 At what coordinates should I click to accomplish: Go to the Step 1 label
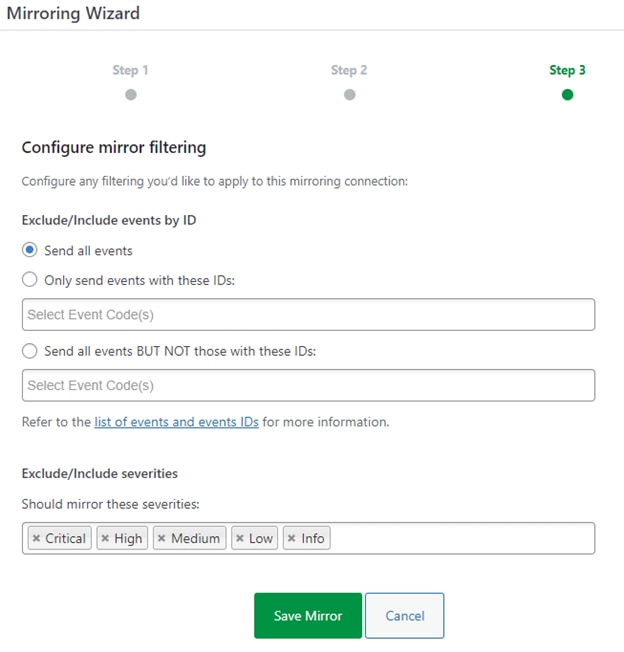coord(131,70)
